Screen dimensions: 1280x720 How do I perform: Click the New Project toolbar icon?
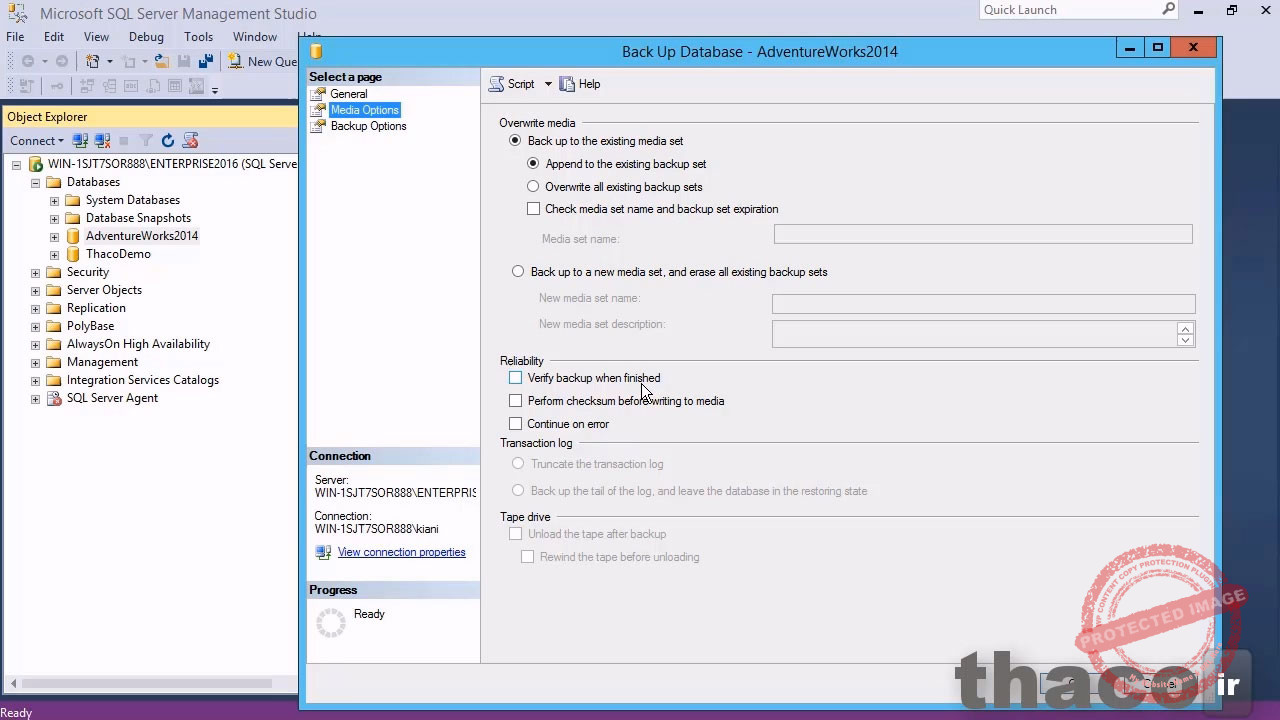(93, 62)
